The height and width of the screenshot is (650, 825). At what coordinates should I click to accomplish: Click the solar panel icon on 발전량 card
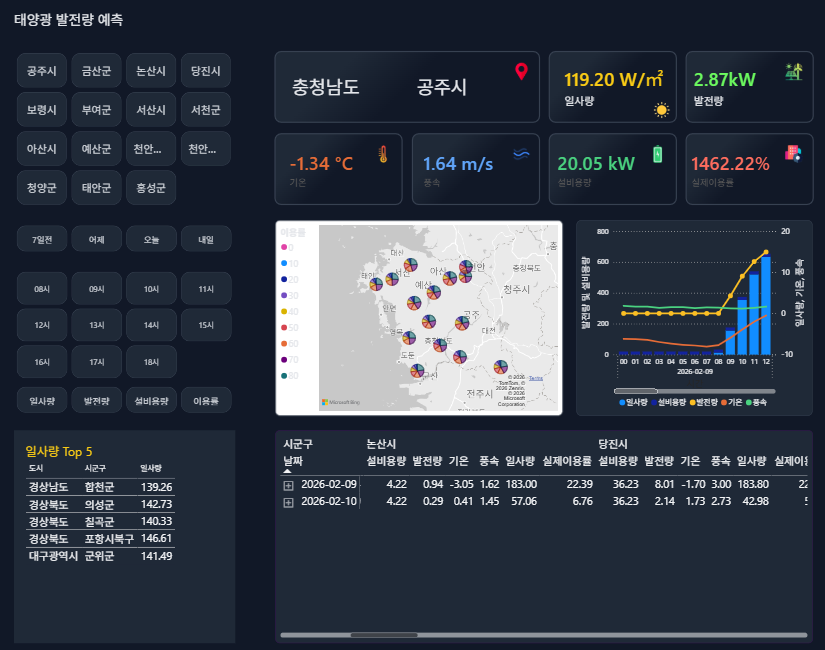794,72
